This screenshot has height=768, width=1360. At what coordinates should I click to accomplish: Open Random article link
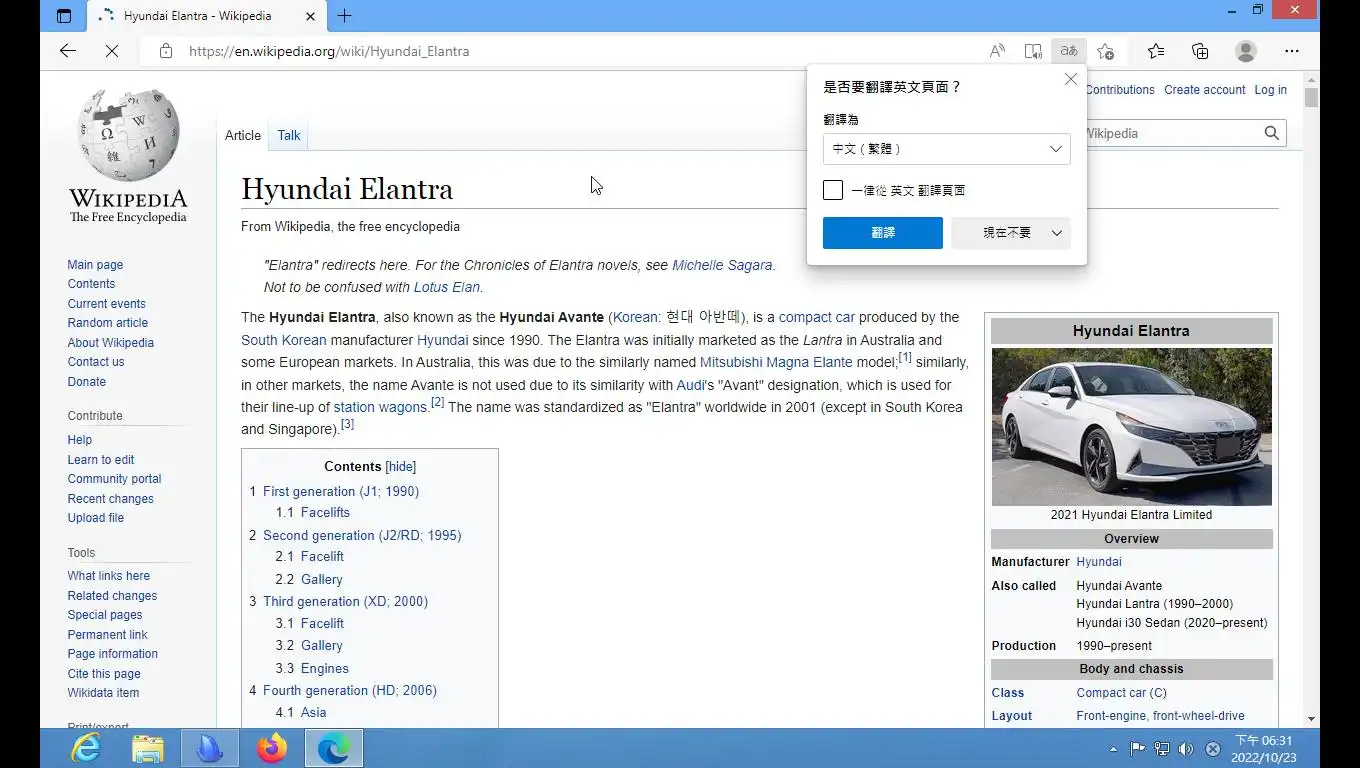point(108,323)
